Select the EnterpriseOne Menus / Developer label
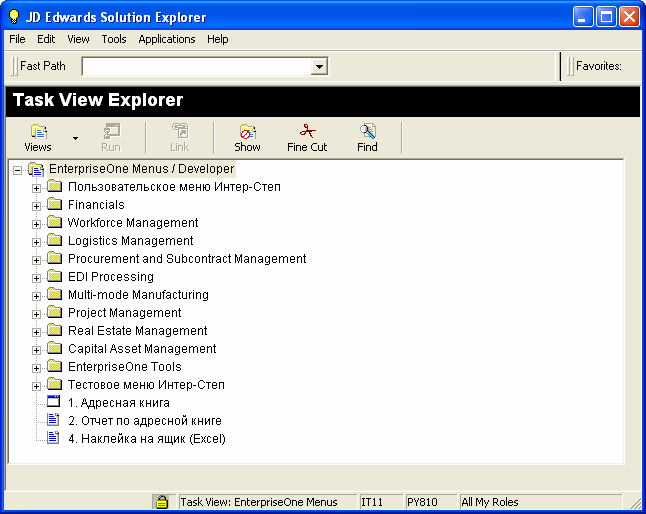This screenshot has height=514, width=646. click(x=141, y=169)
